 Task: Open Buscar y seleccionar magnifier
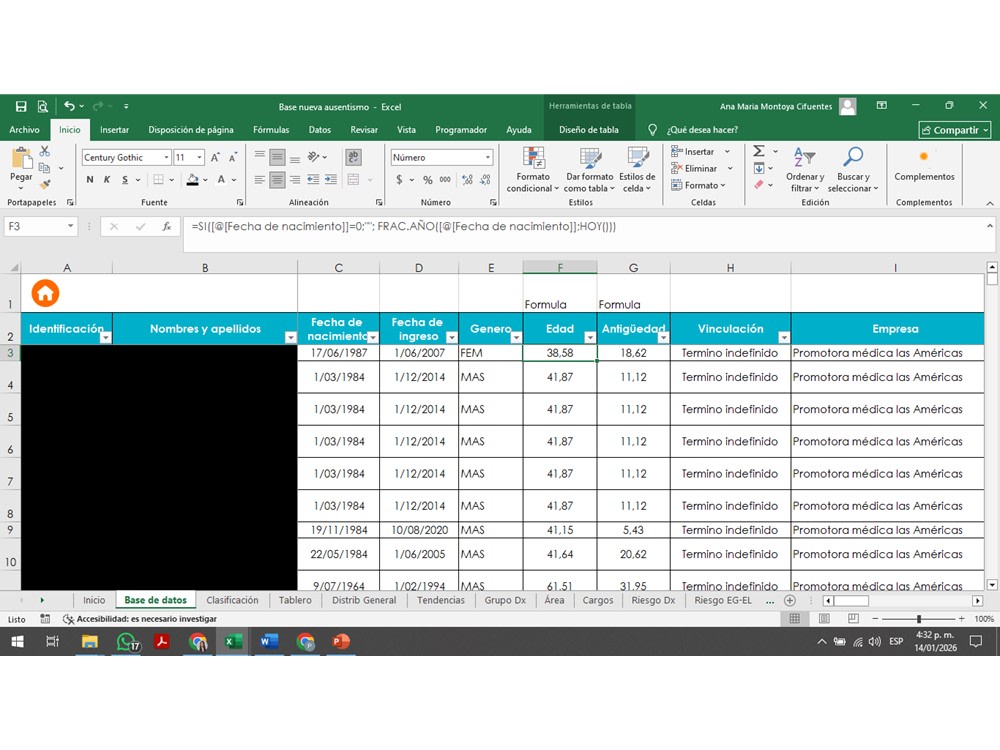coord(853,157)
